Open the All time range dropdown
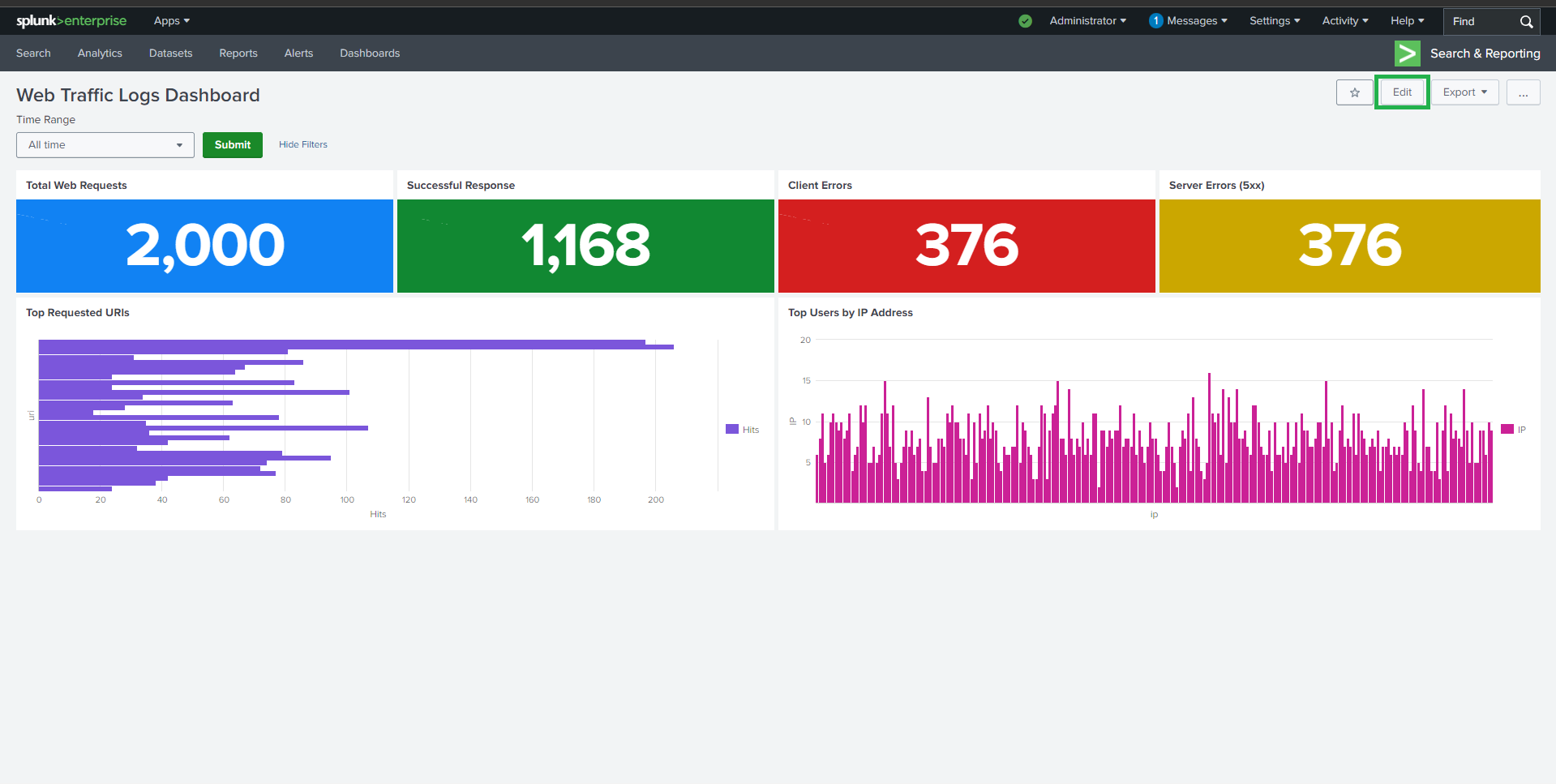1556x784 pixels. tap(105, 145)
